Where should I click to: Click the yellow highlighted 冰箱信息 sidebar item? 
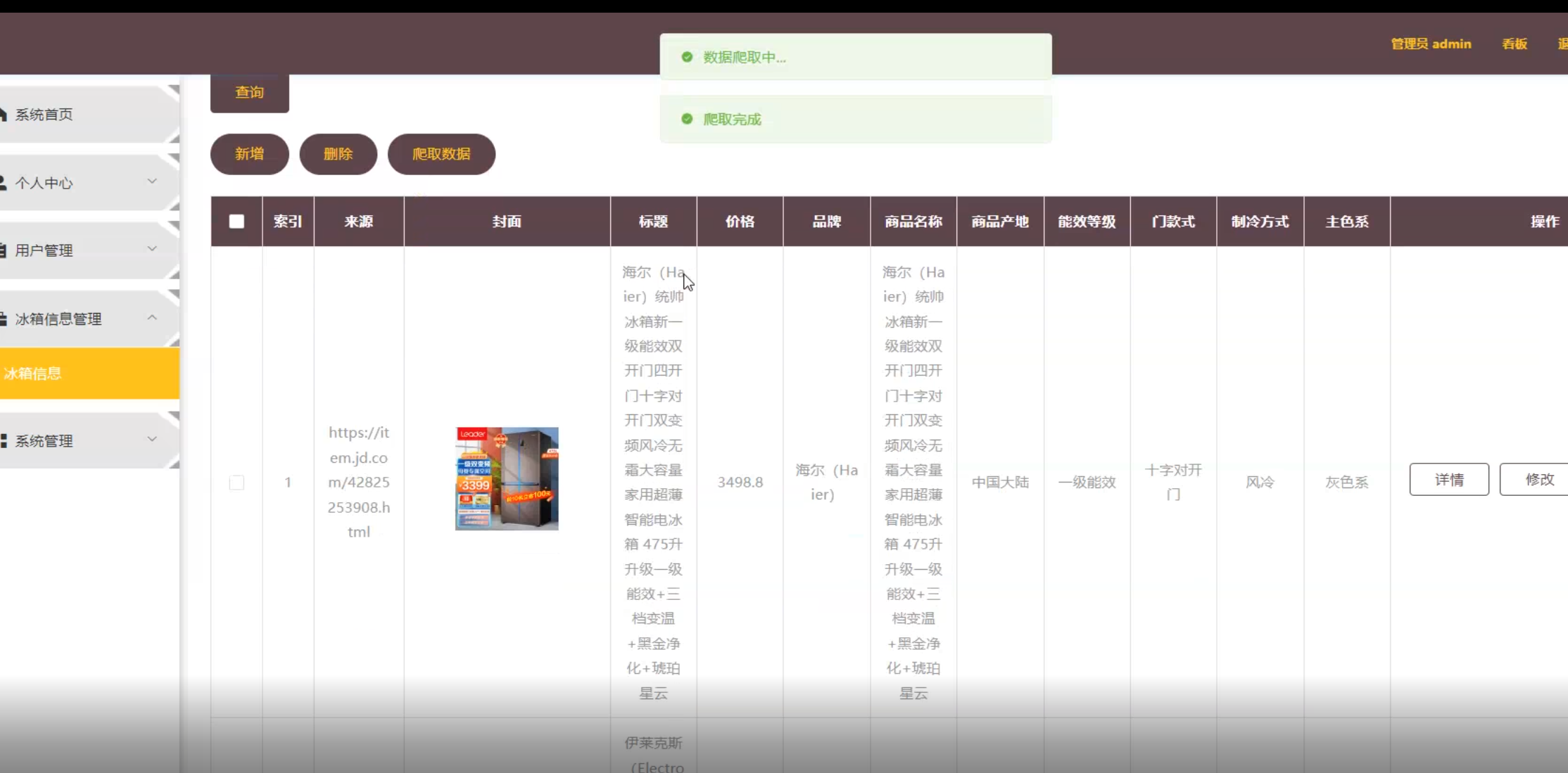point(32,373)
